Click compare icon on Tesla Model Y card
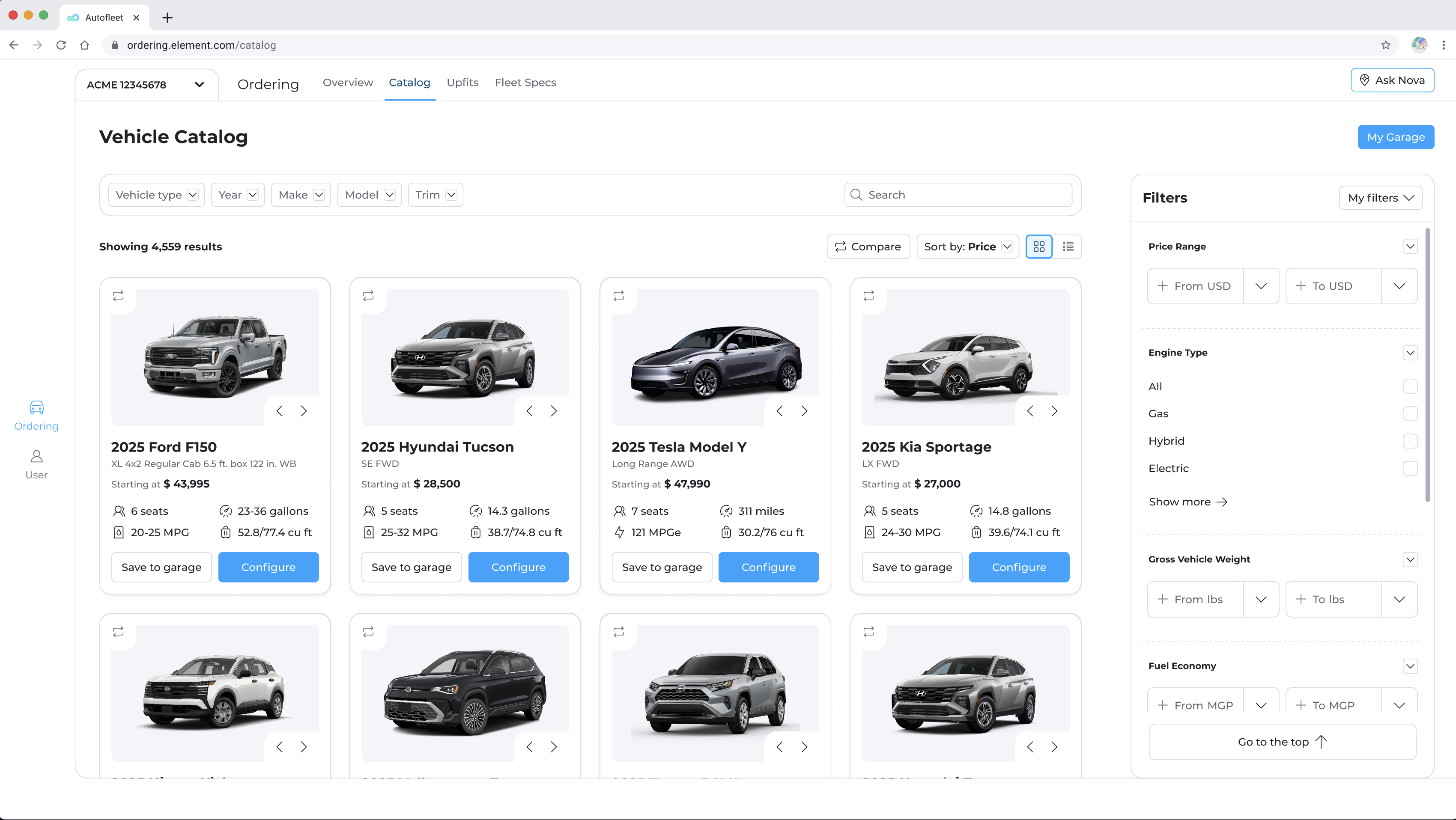 coord(619,295)
